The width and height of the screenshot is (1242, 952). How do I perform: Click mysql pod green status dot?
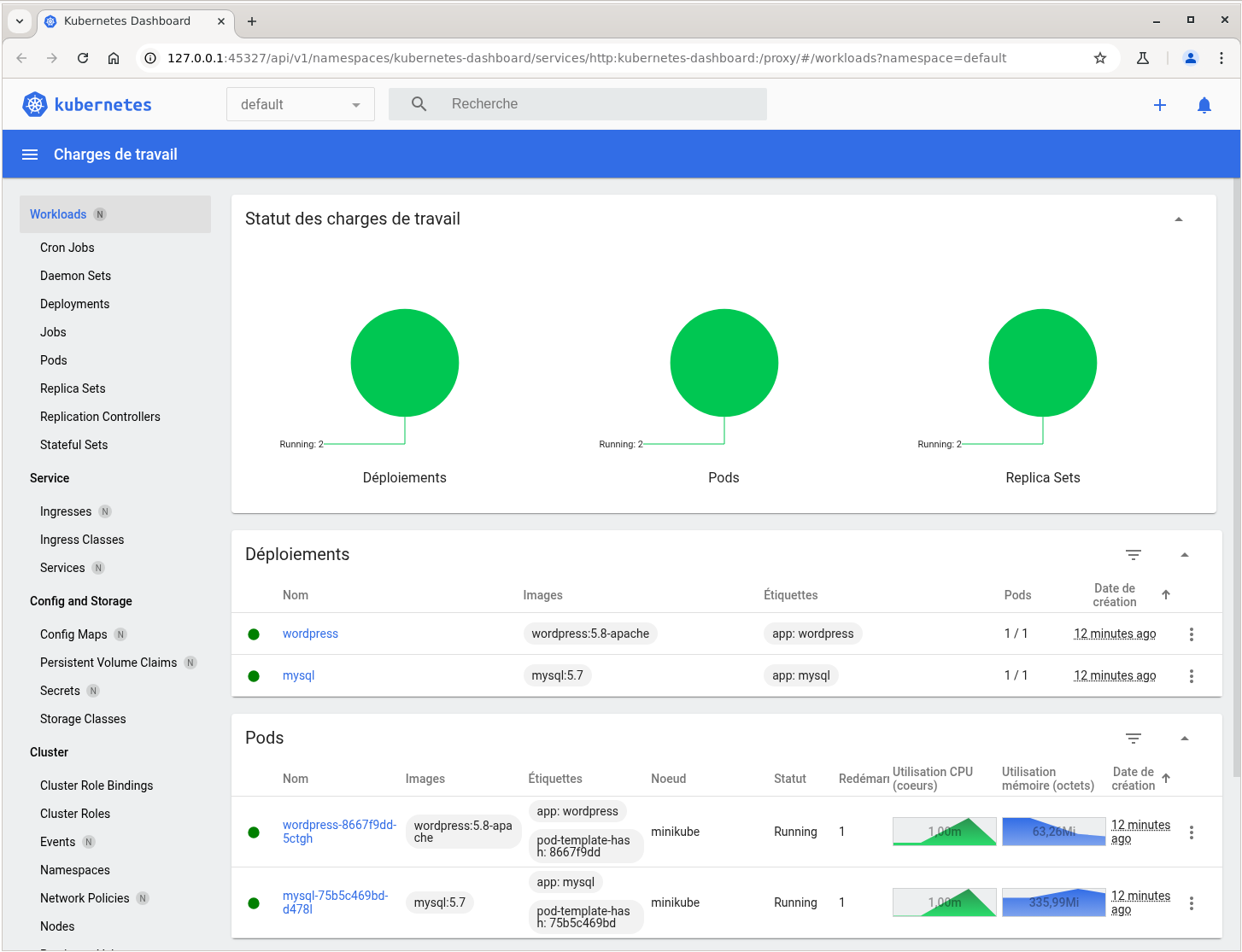(254, 903)
